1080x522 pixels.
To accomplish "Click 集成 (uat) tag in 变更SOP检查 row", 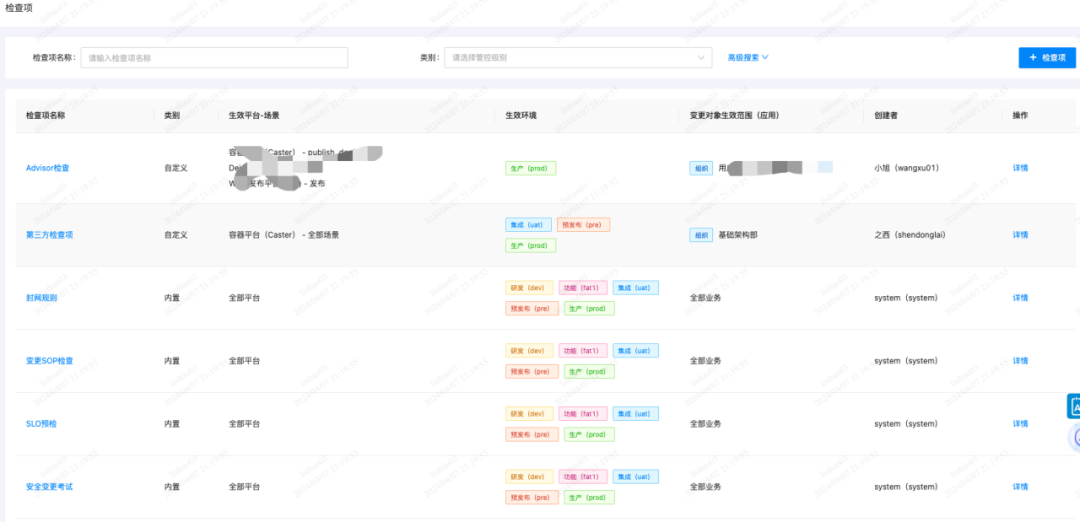I will coord(636,351).
